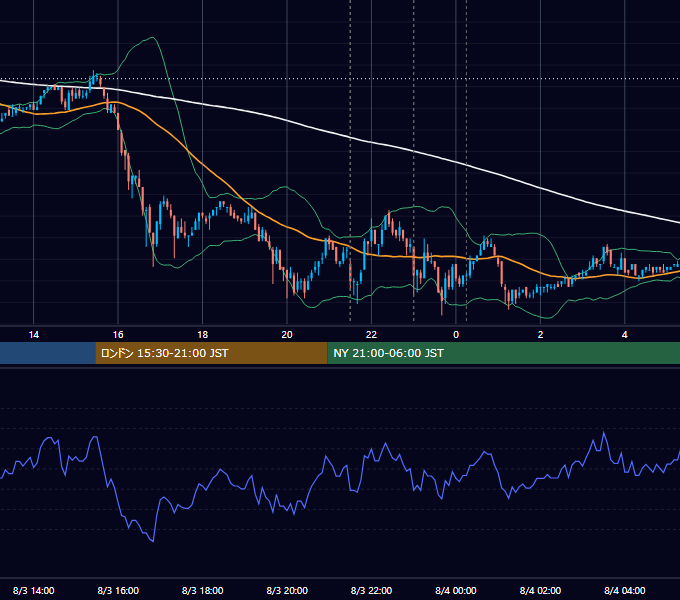The height and width of the screenshot is (600, 680).
Task: Click the 14 hour axis label
Action: [x=33, y=335]
